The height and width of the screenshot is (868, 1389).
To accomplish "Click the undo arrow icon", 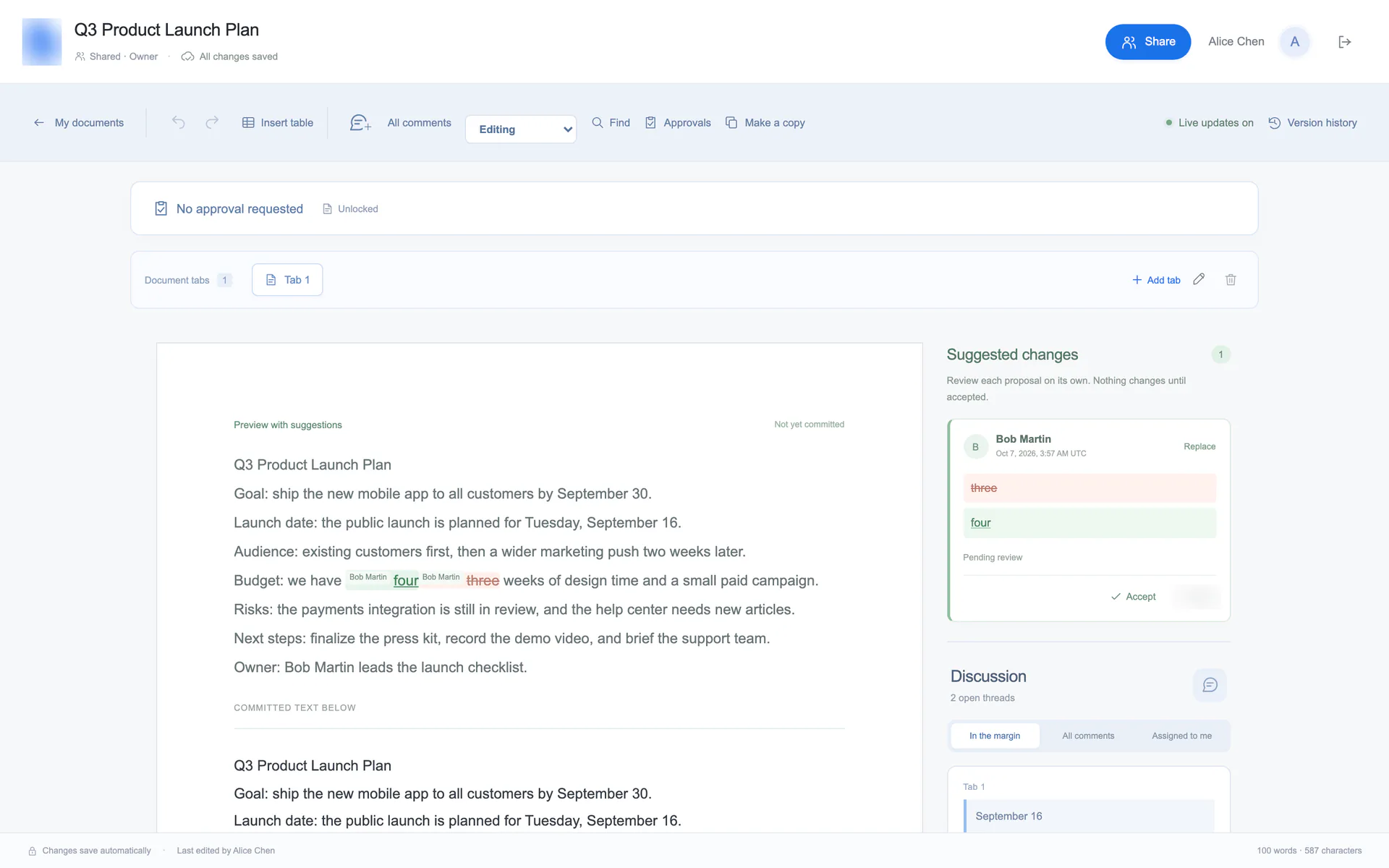I will pos(179,122).
